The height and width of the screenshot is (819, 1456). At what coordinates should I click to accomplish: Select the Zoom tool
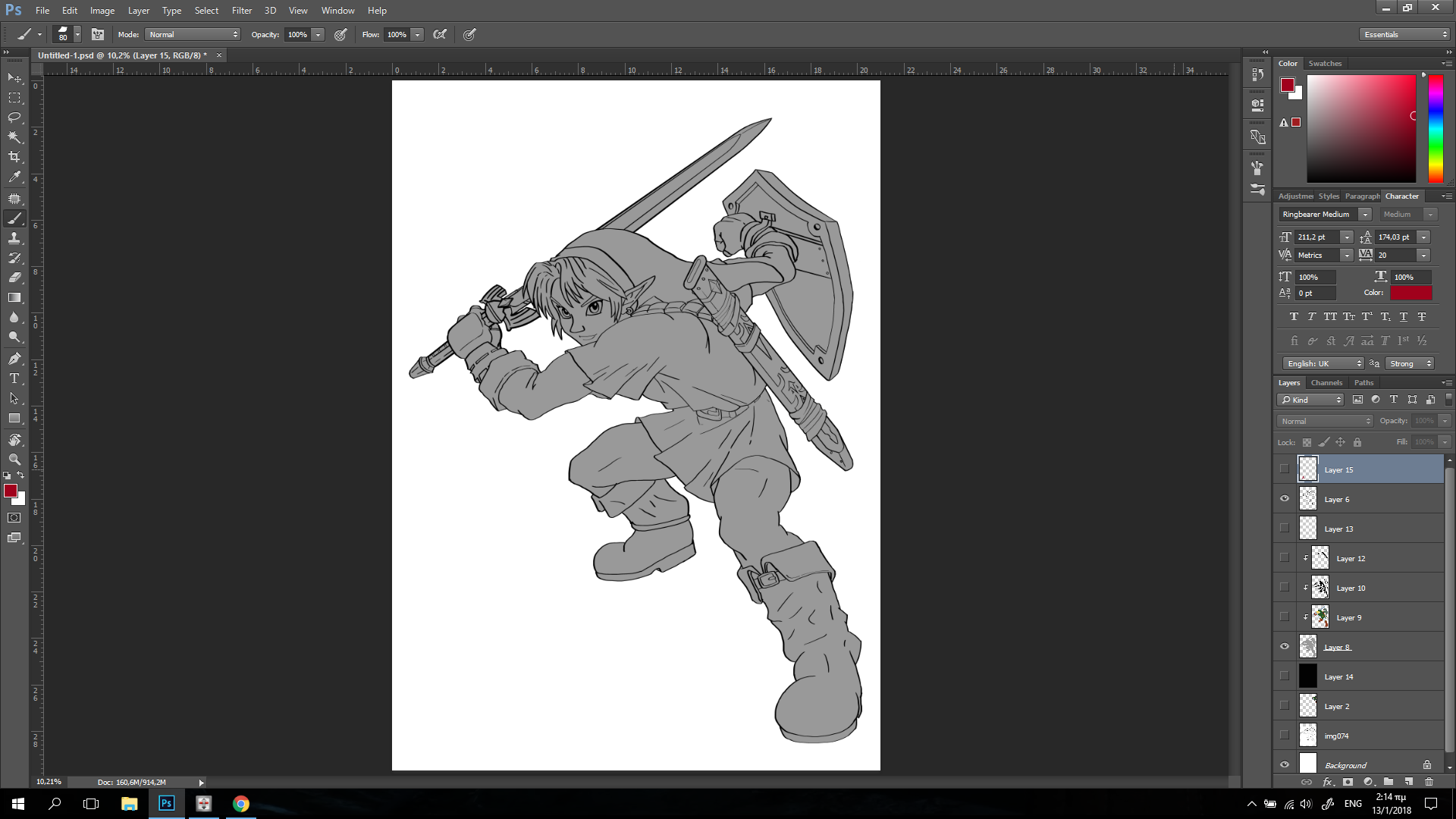[x=14, y=460]
